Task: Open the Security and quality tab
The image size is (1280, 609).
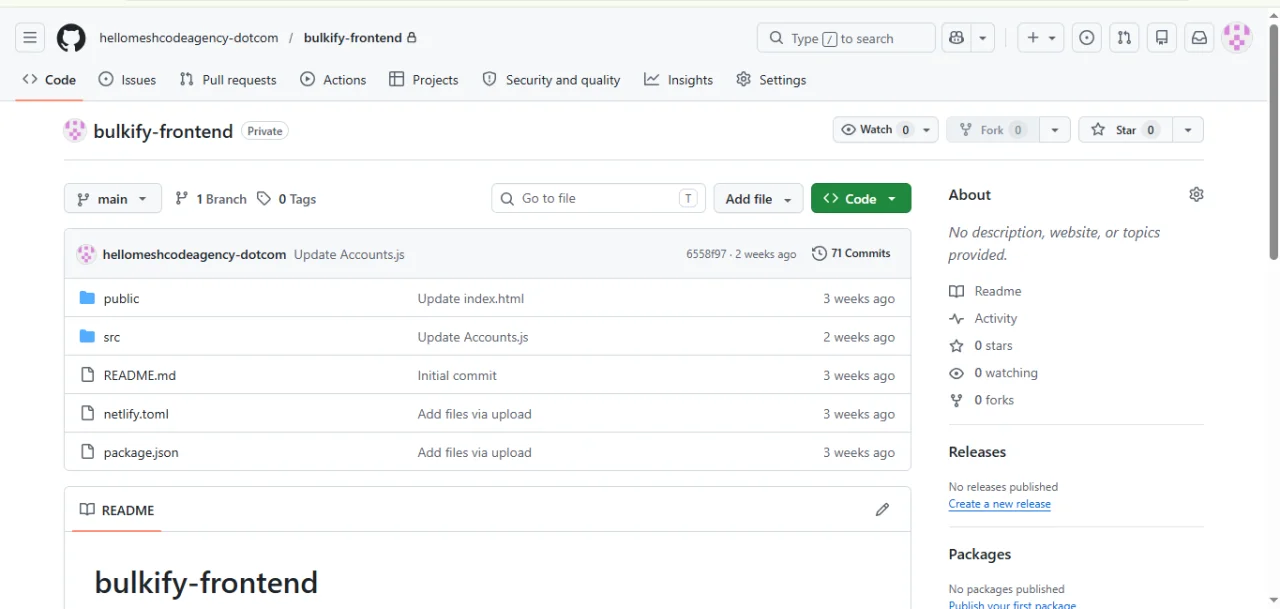Action: (x=551, y=80)
